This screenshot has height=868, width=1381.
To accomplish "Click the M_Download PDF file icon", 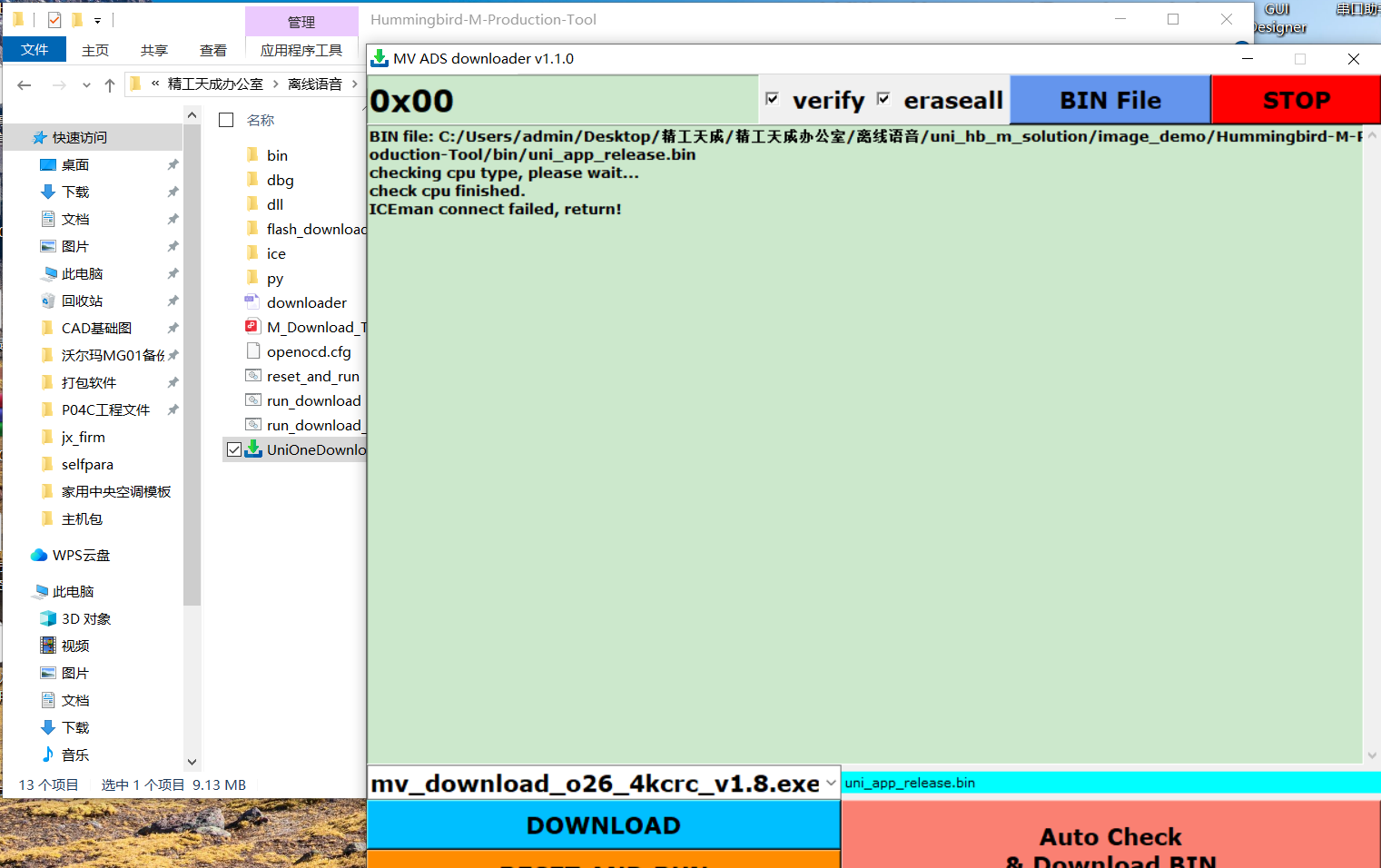I will click(x=252, y=327).
